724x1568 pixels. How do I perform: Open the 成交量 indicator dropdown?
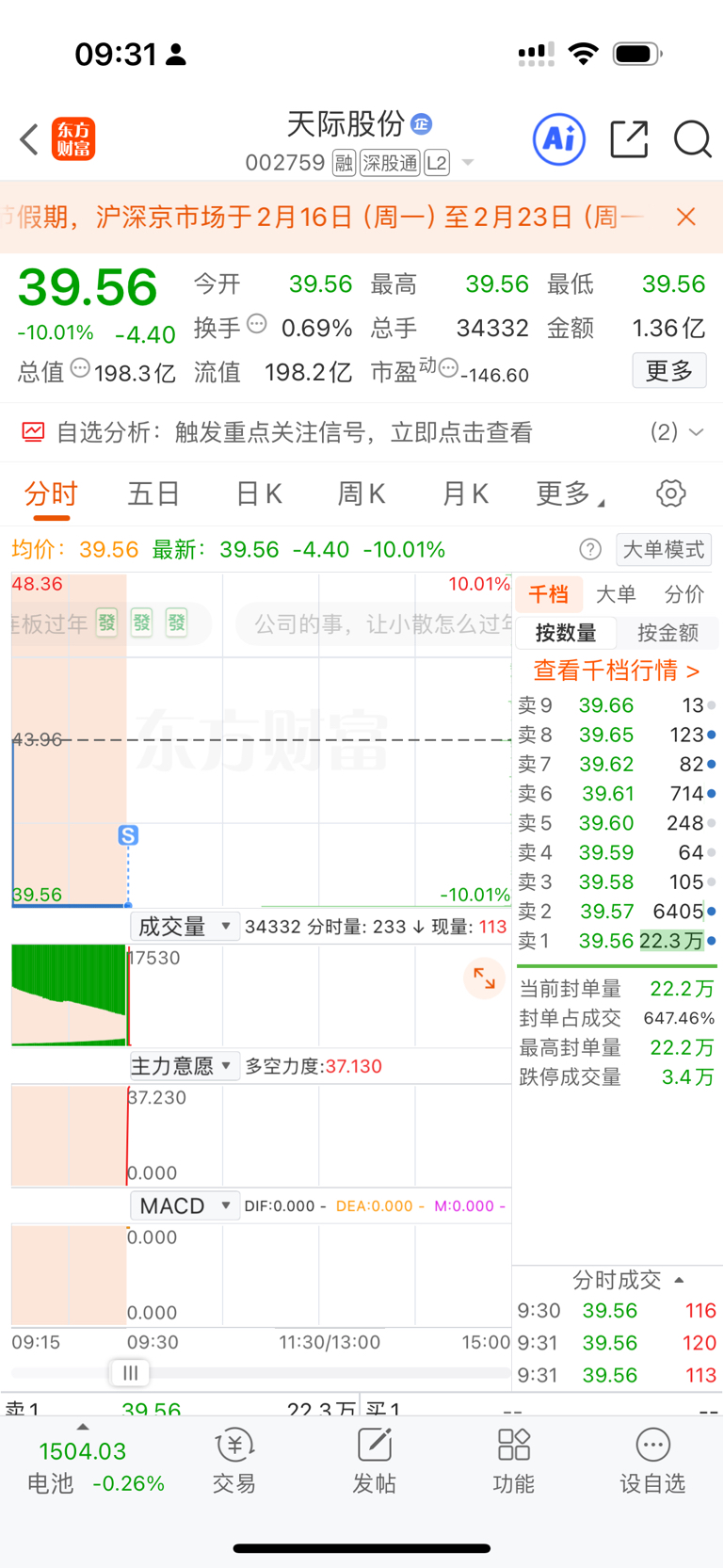[184, 927]
